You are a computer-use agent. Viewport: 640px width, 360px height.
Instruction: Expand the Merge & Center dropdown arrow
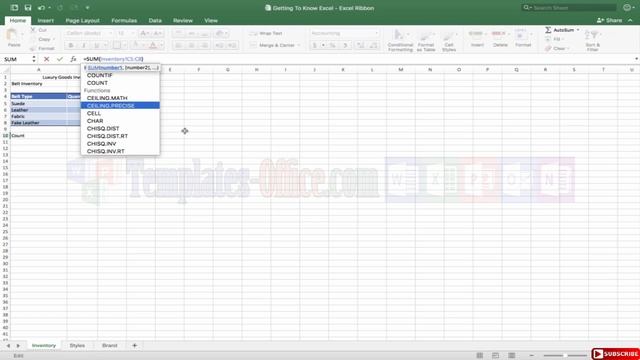point(299,45)
